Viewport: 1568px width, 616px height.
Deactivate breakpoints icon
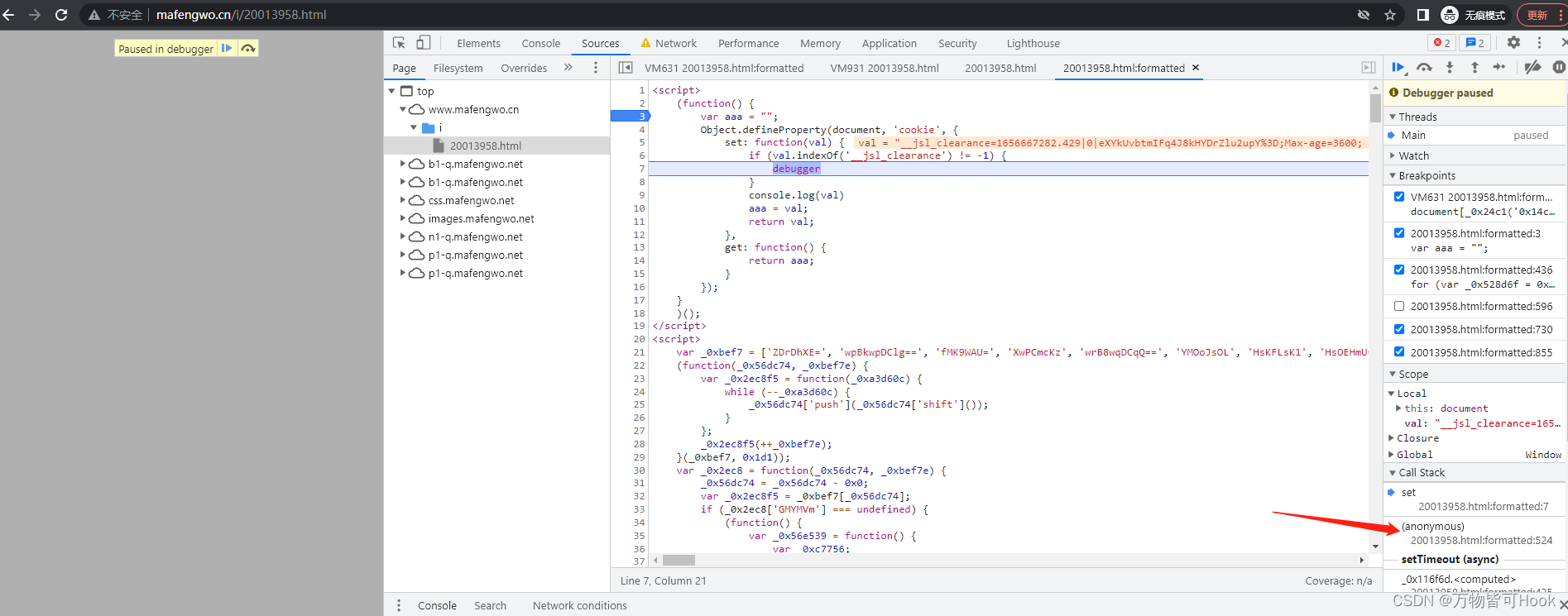point(1533,68)
